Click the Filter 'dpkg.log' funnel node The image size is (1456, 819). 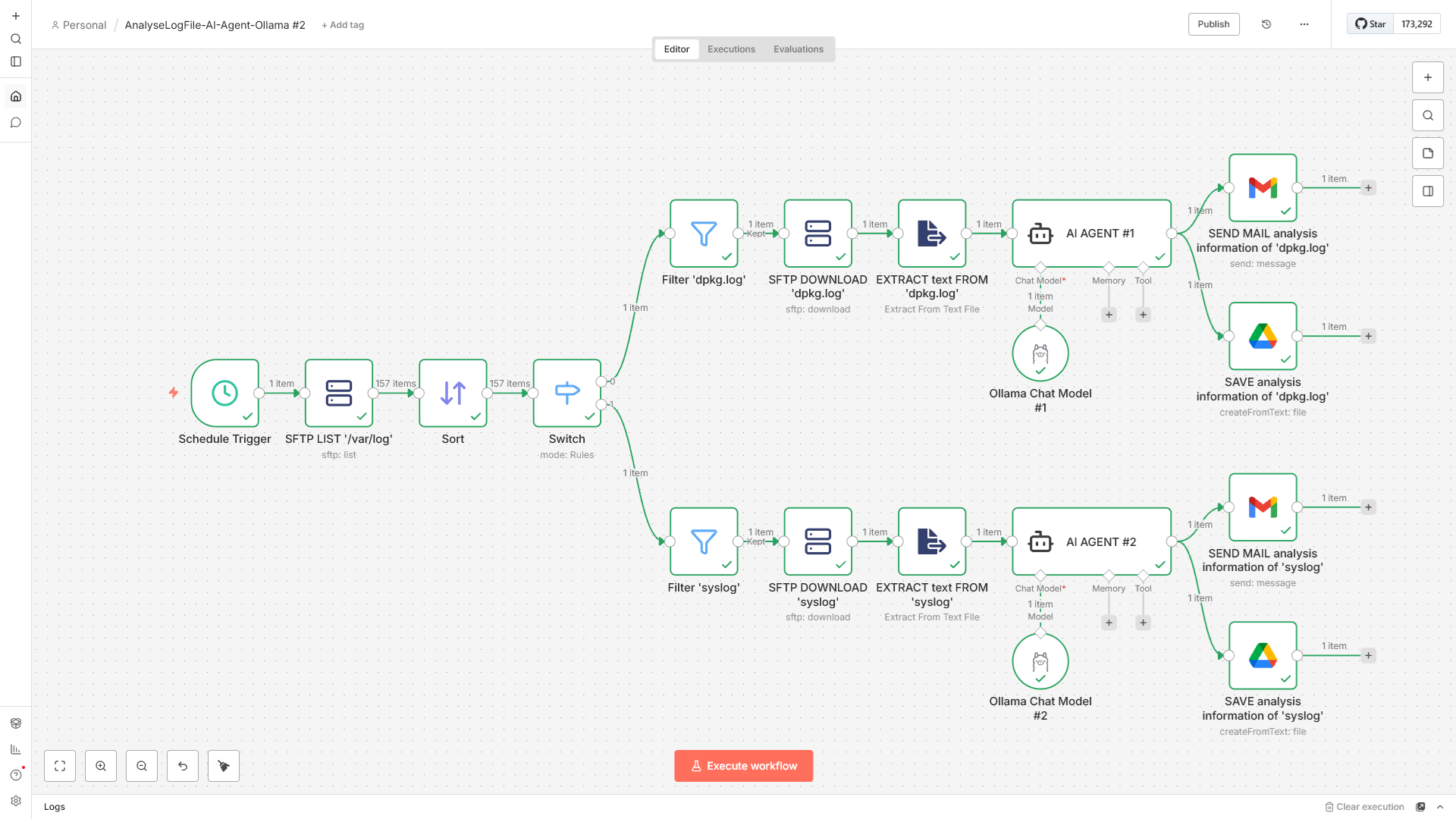point(703,234)
